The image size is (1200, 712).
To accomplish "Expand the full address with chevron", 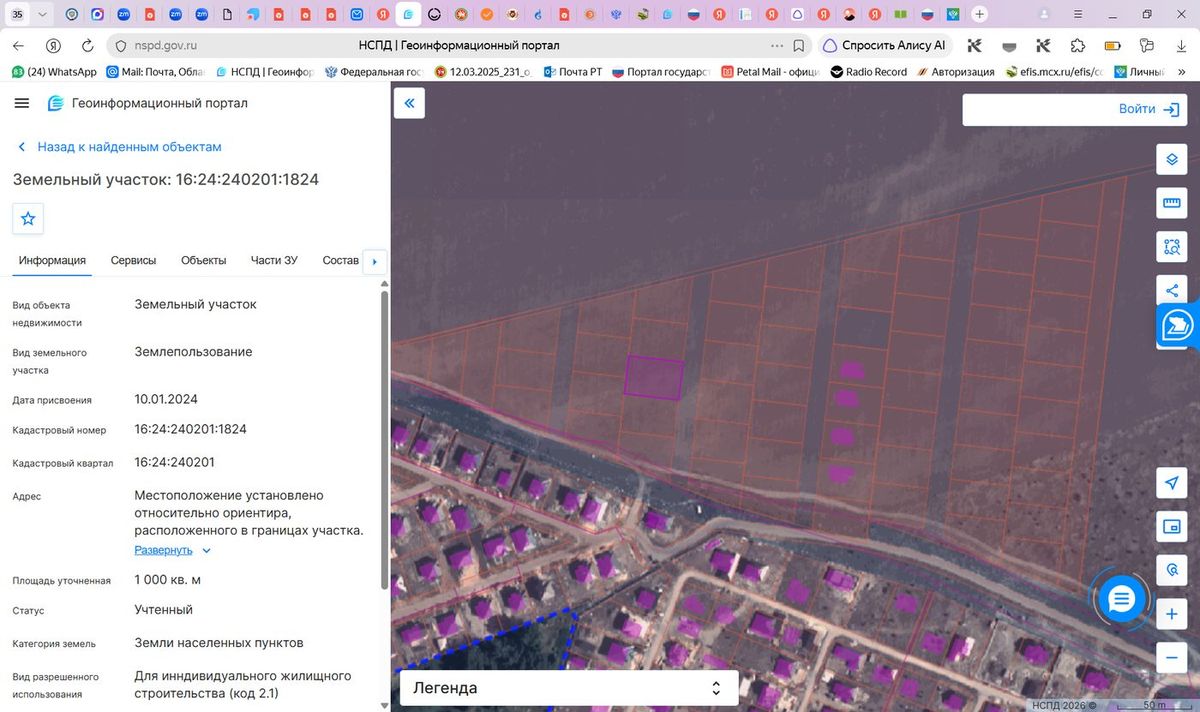I will (x=207, y=551).
